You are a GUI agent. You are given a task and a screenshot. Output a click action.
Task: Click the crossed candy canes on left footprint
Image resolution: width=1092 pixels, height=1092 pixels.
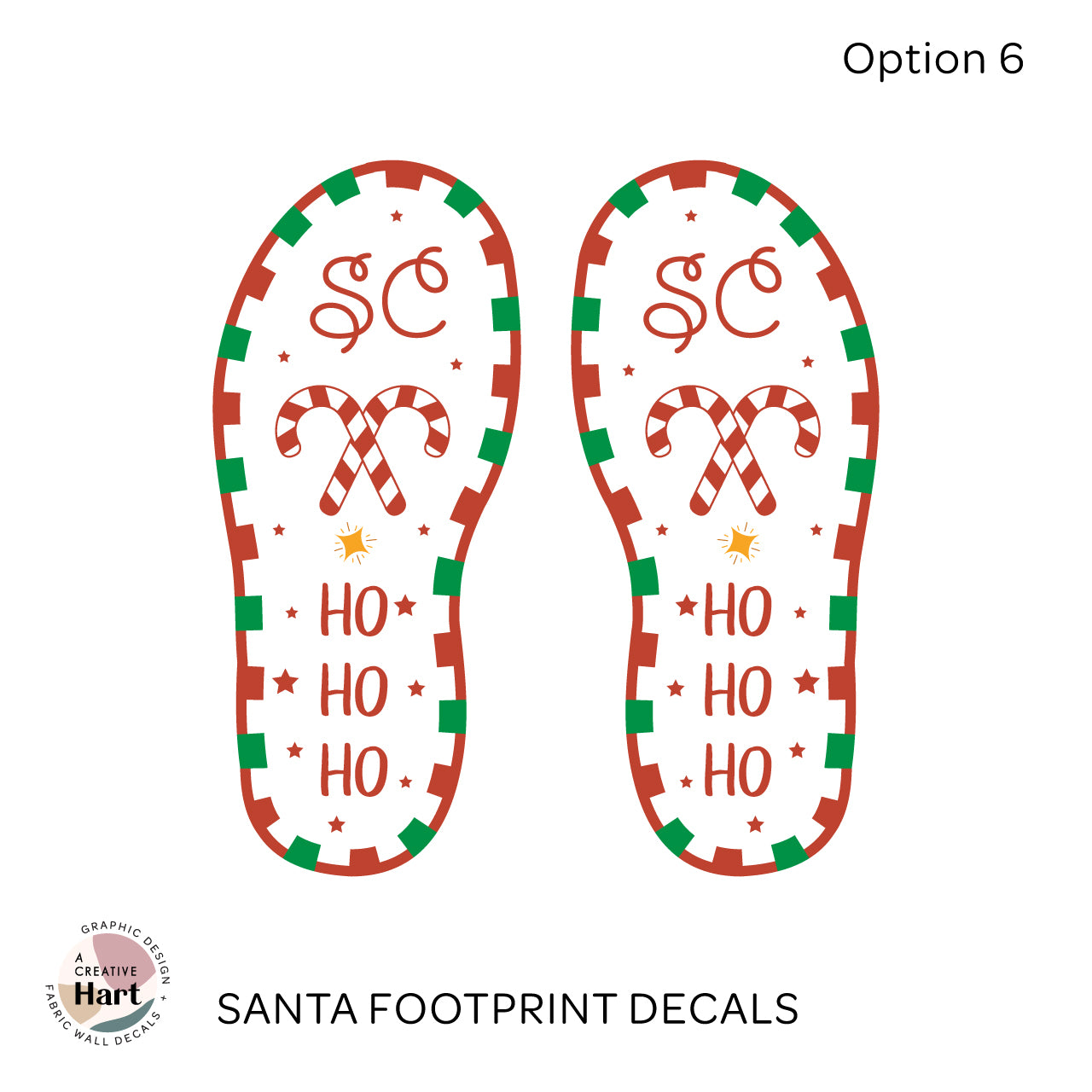(363, 450)
